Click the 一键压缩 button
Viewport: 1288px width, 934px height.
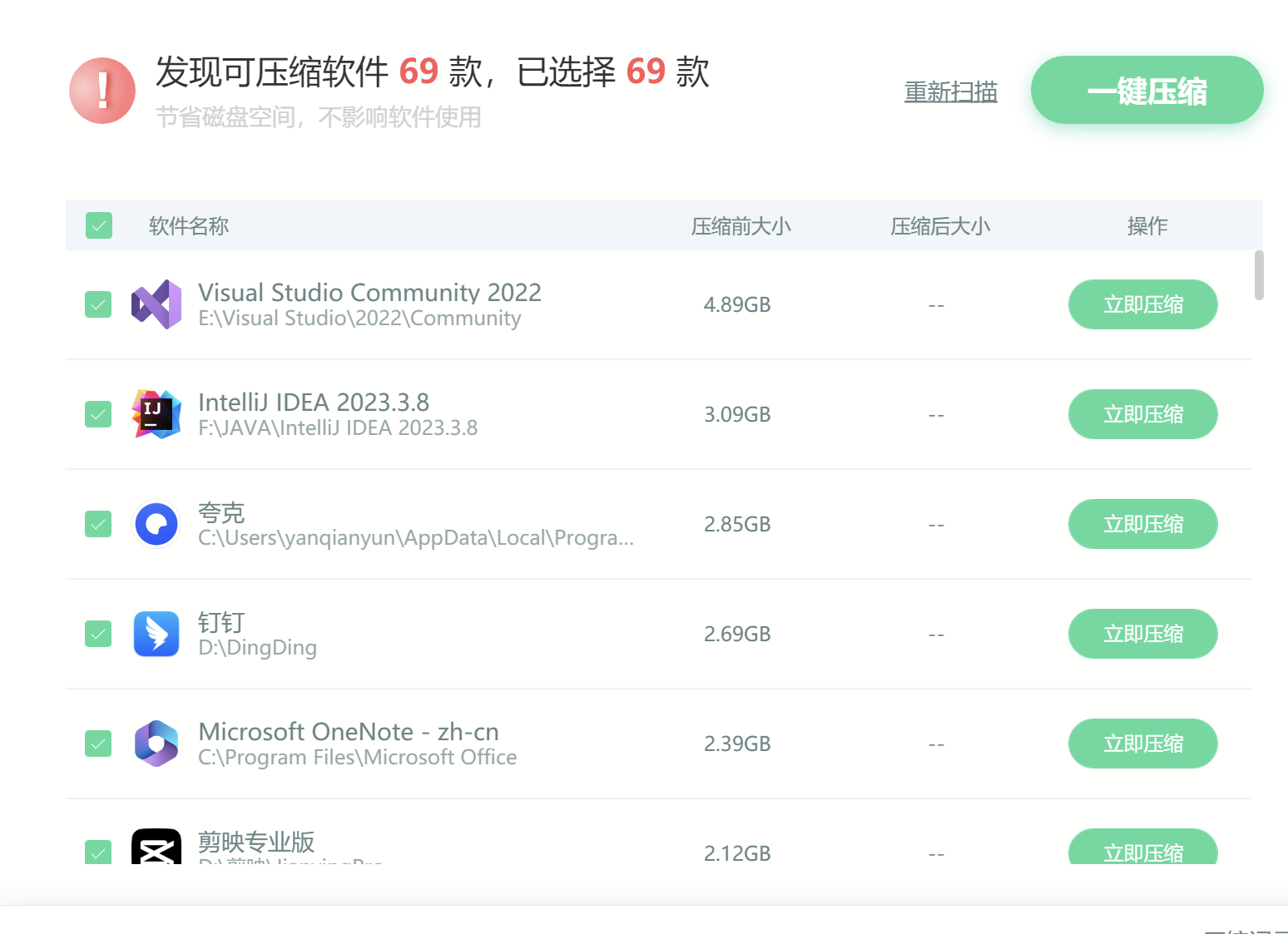click(1147, 90)
